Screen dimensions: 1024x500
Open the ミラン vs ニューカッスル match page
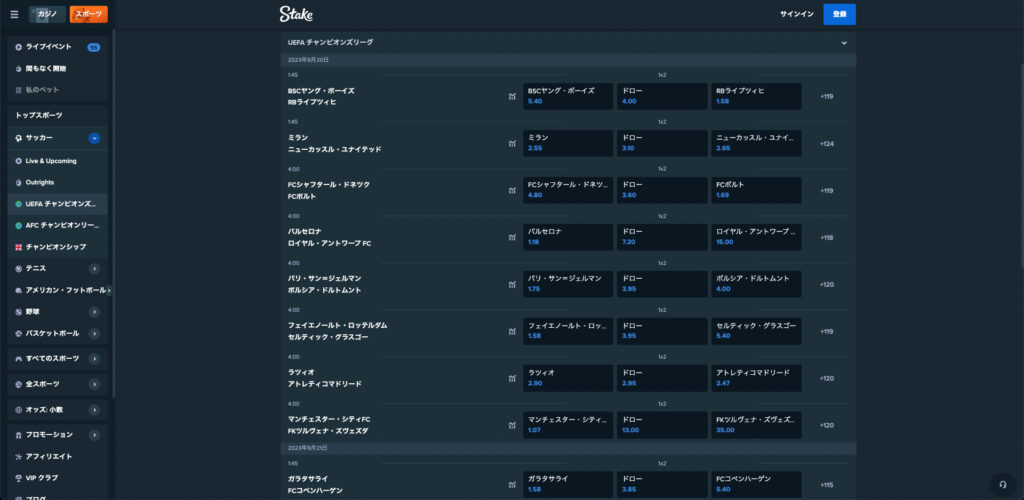[x=334, y=144]
